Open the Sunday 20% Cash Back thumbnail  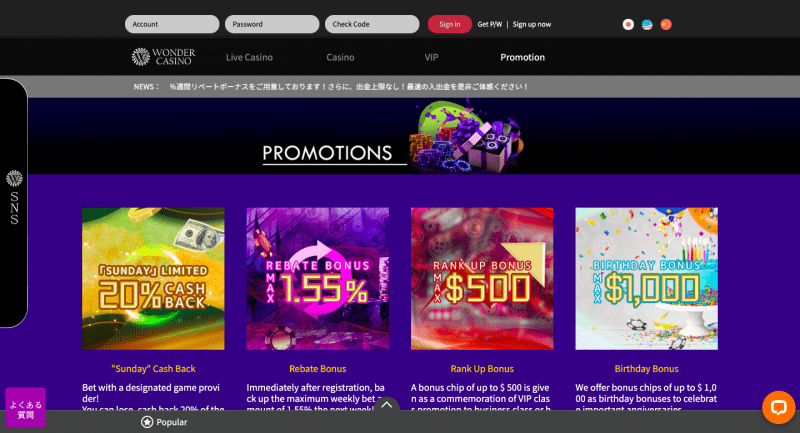(153, 278)
